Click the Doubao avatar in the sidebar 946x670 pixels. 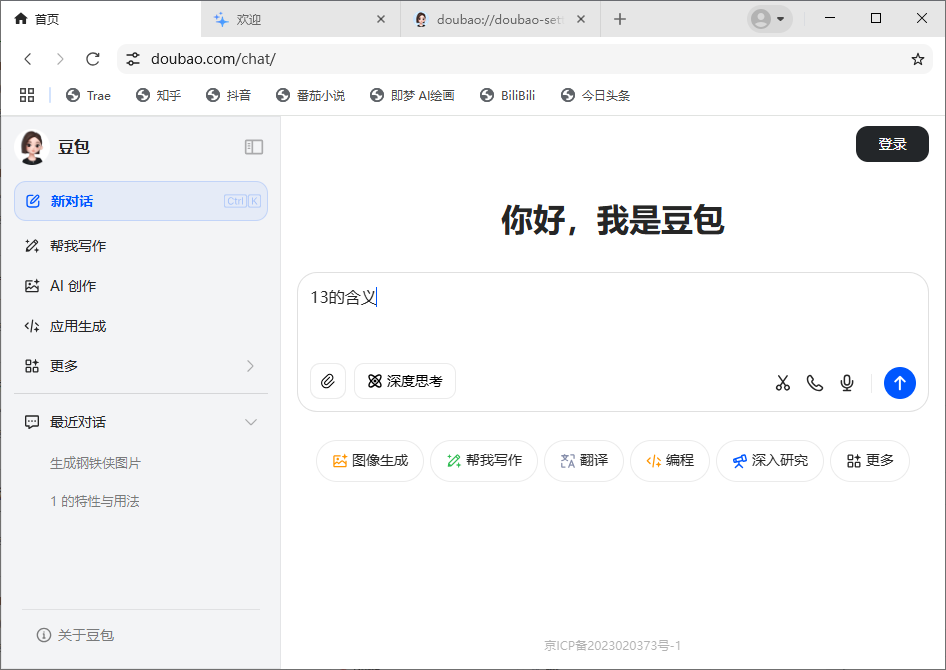[x=31, y=147]
